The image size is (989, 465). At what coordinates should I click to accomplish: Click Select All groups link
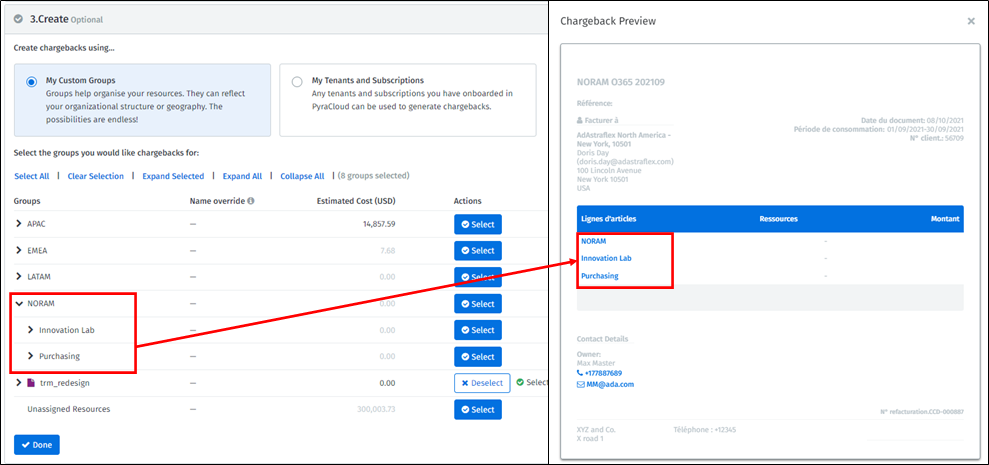[31, 176]
